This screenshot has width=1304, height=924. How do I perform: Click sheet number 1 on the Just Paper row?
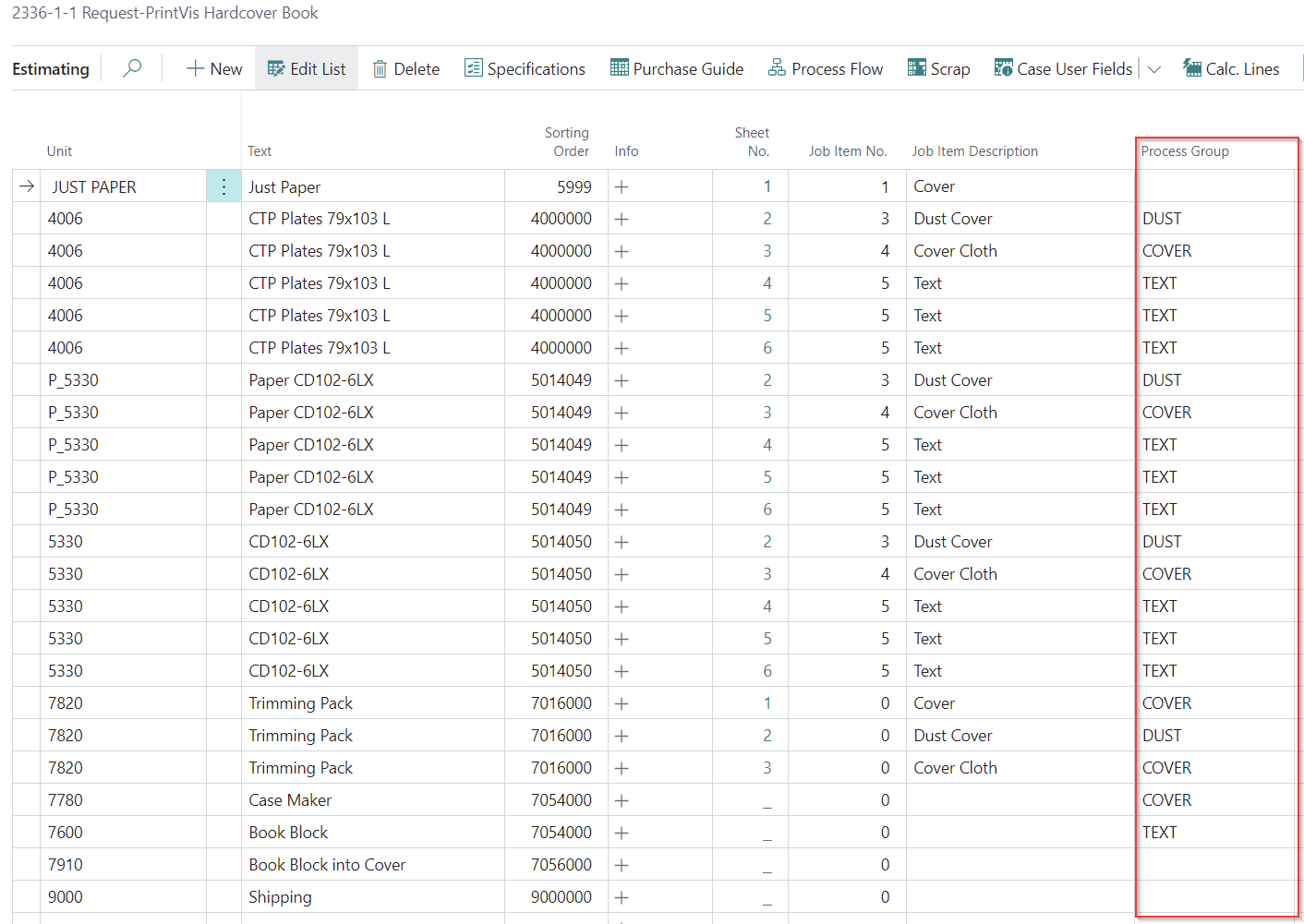[767, 186]
